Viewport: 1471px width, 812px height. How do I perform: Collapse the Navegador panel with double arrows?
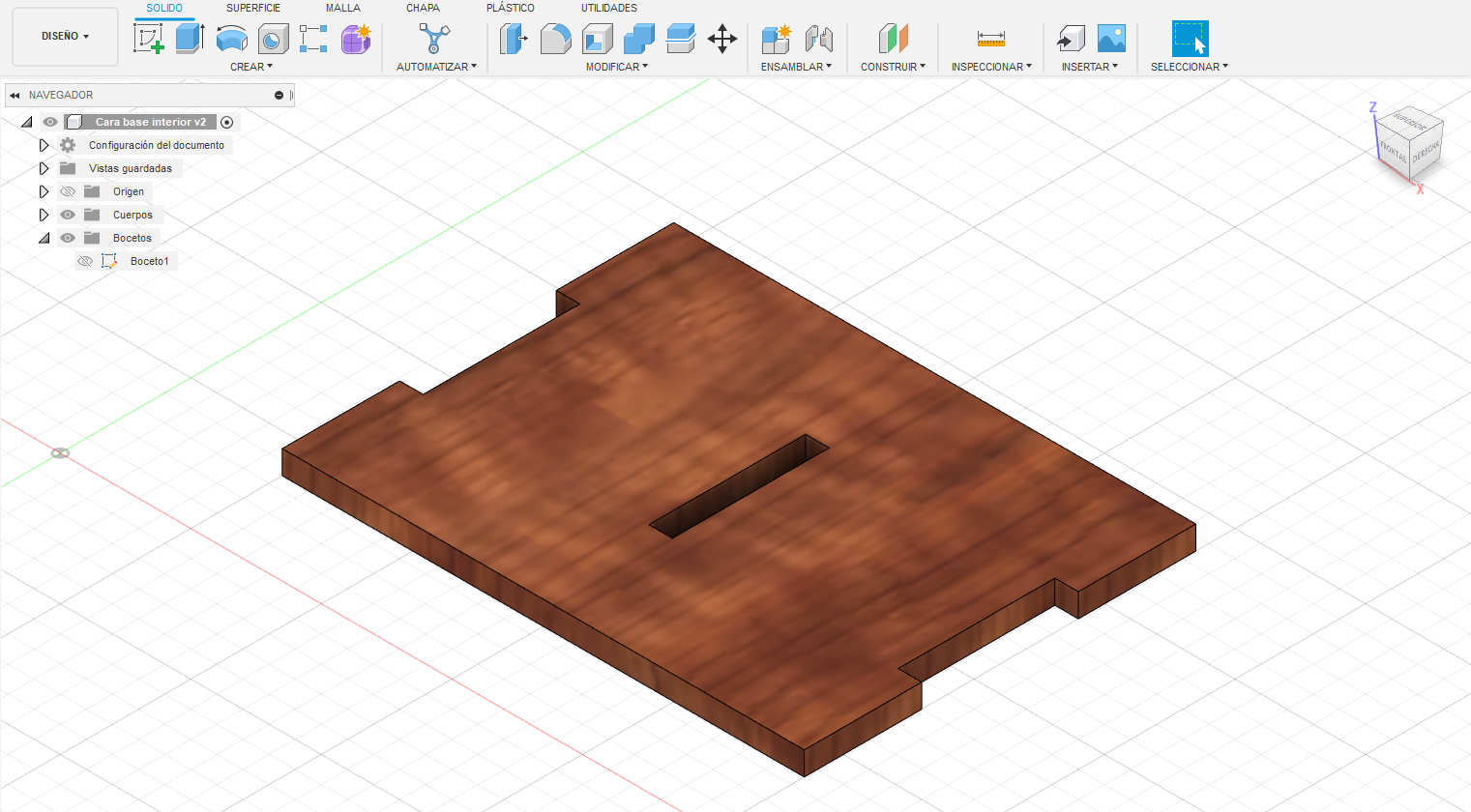click(x=15, y=95)
